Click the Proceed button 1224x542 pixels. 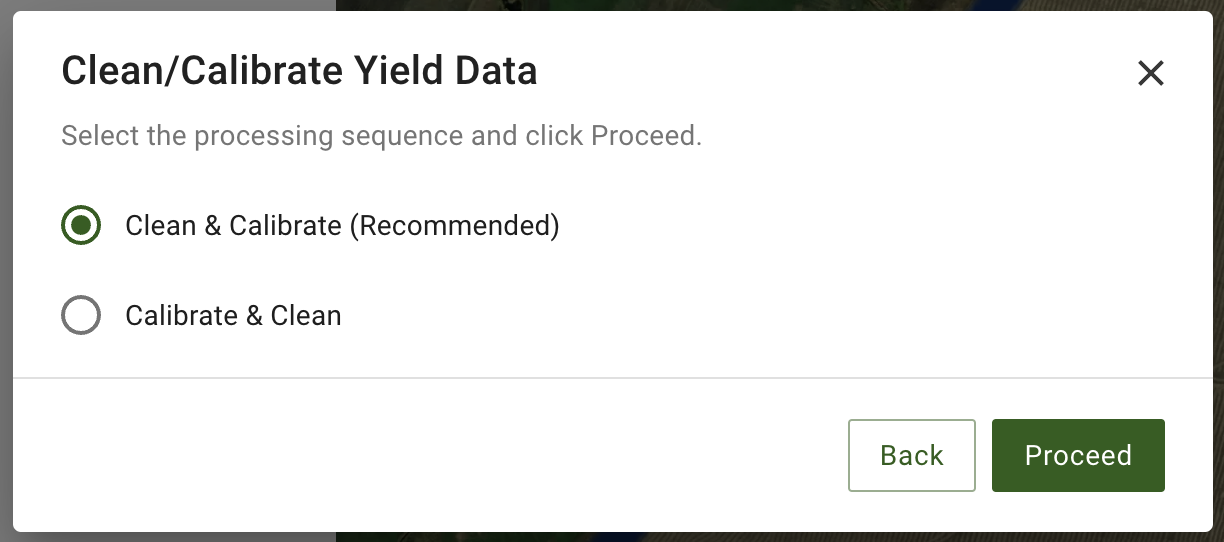tap(1078, 455)
